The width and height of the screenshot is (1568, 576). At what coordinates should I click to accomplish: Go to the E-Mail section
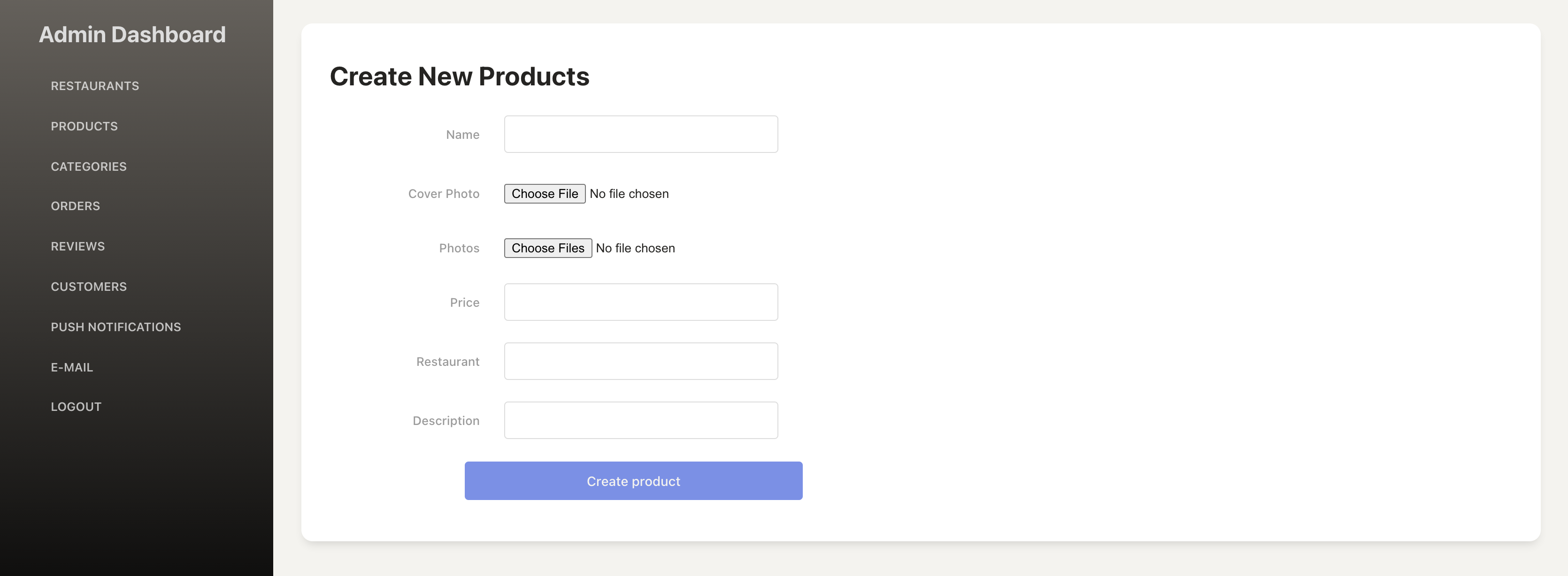(72, 367)
